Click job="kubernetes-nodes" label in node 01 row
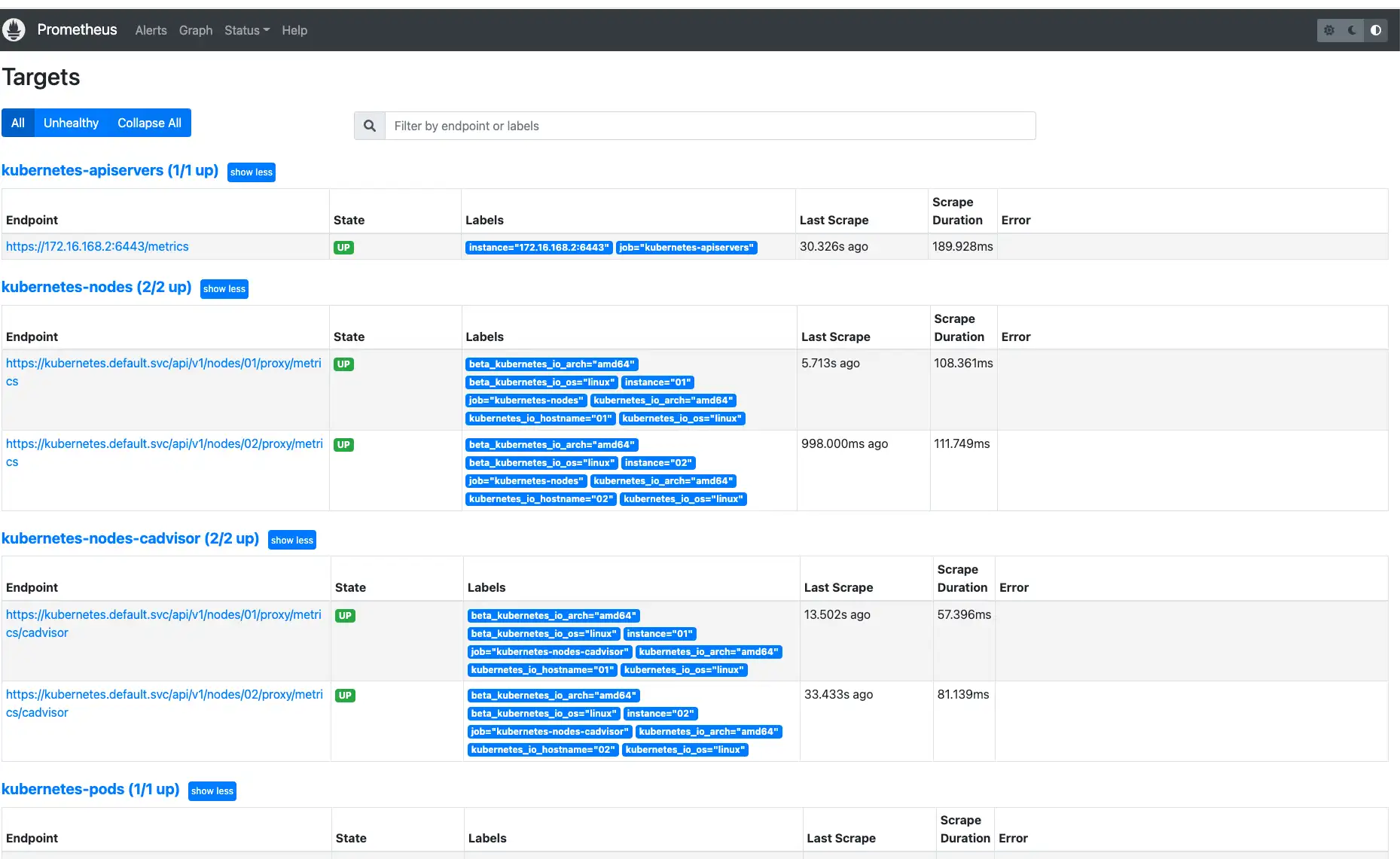The width and height of the screenshot is (1400, 859). click(526, 401)
